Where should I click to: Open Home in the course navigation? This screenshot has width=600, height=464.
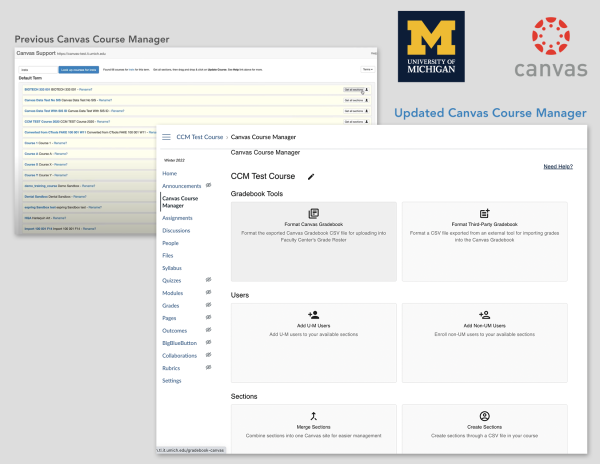170,174
